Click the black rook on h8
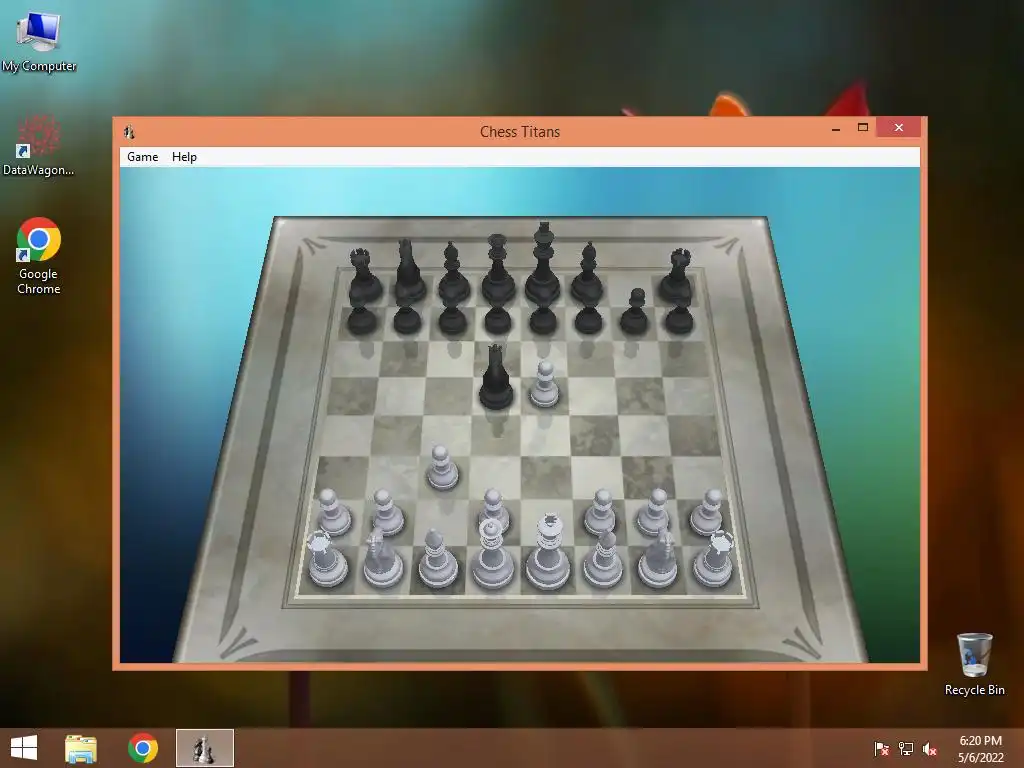Image resolution: width=1024 pixels, height=768 pixels. point(677,276)
